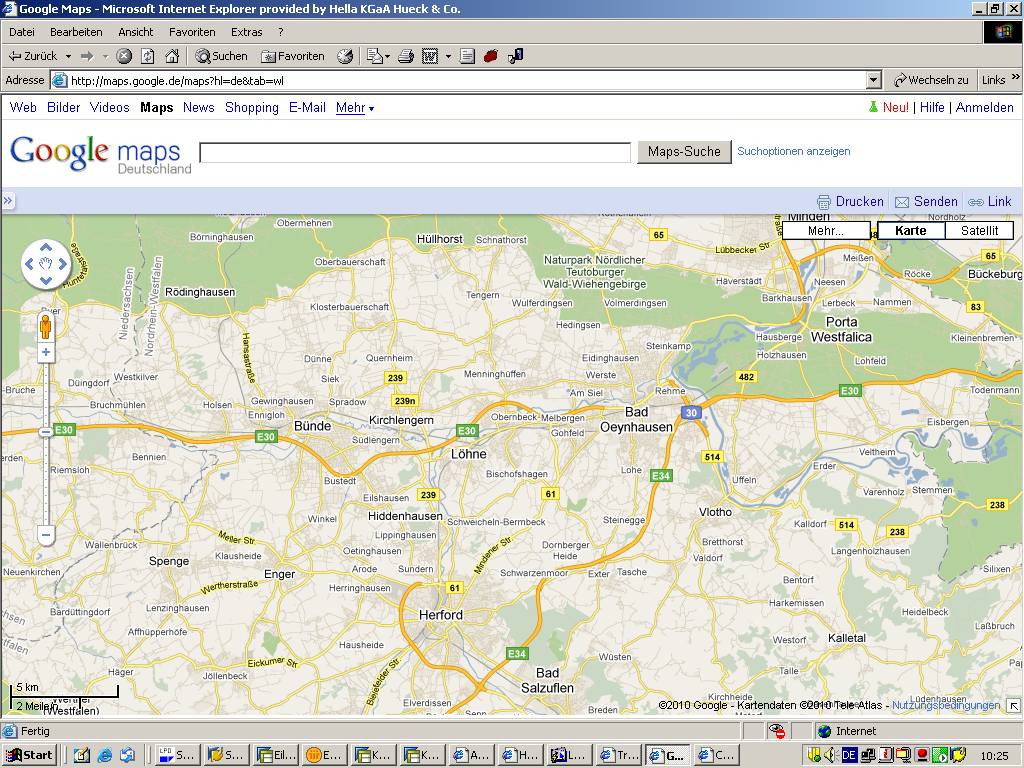Click the mail icon in IE toolbar
Viewport: 1024px width, 768px height.
click(374, 56)
